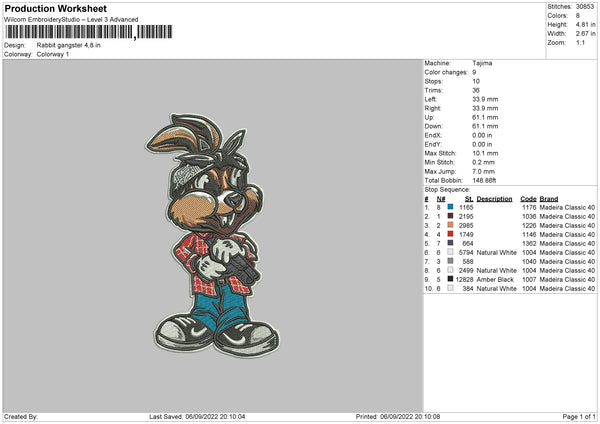Click the Production Worksheet title
The width and height of the screenshot is (600, 424).
pos(55,8)
